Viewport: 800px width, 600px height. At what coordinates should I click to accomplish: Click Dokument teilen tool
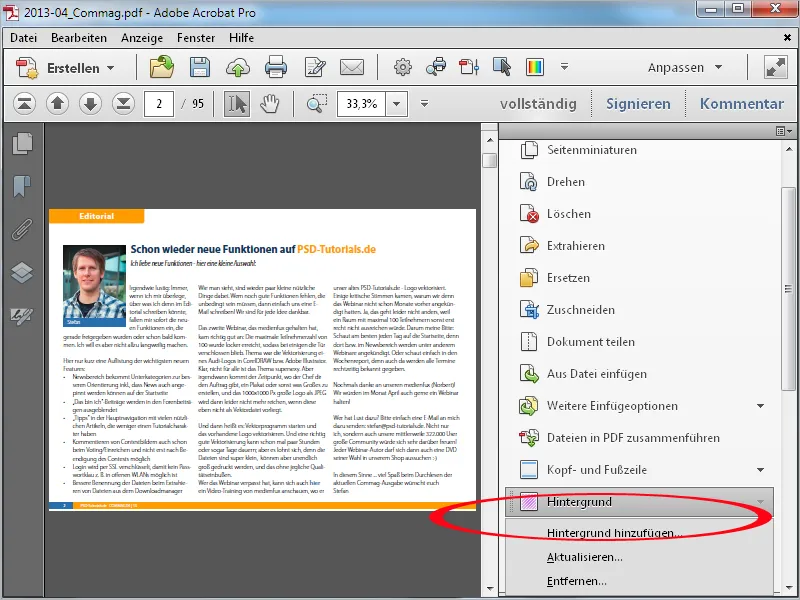(x=591, y=342)
